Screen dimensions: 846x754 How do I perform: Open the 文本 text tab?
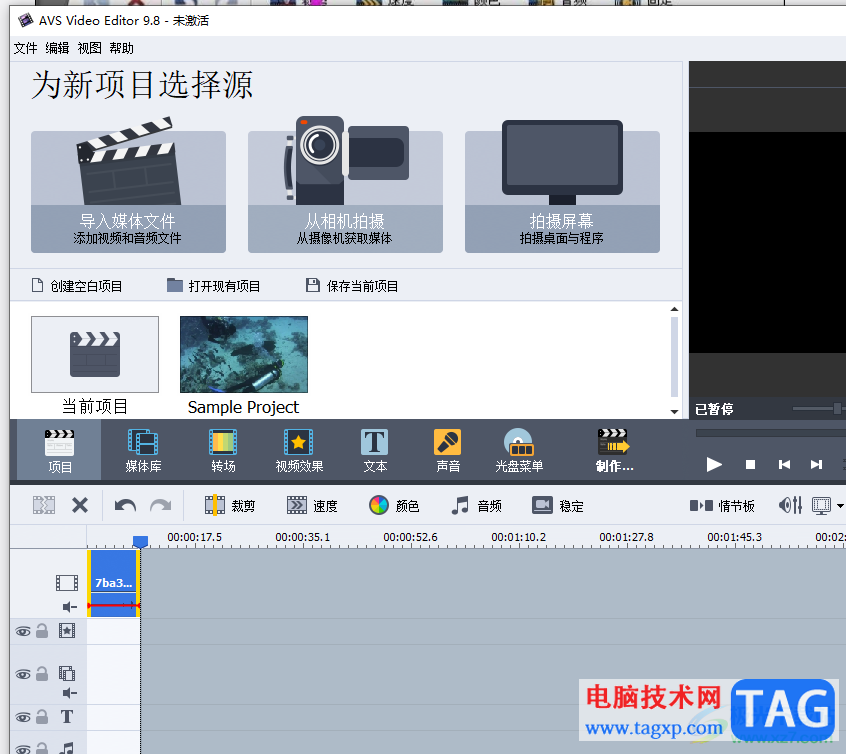(x=374, y=451)
